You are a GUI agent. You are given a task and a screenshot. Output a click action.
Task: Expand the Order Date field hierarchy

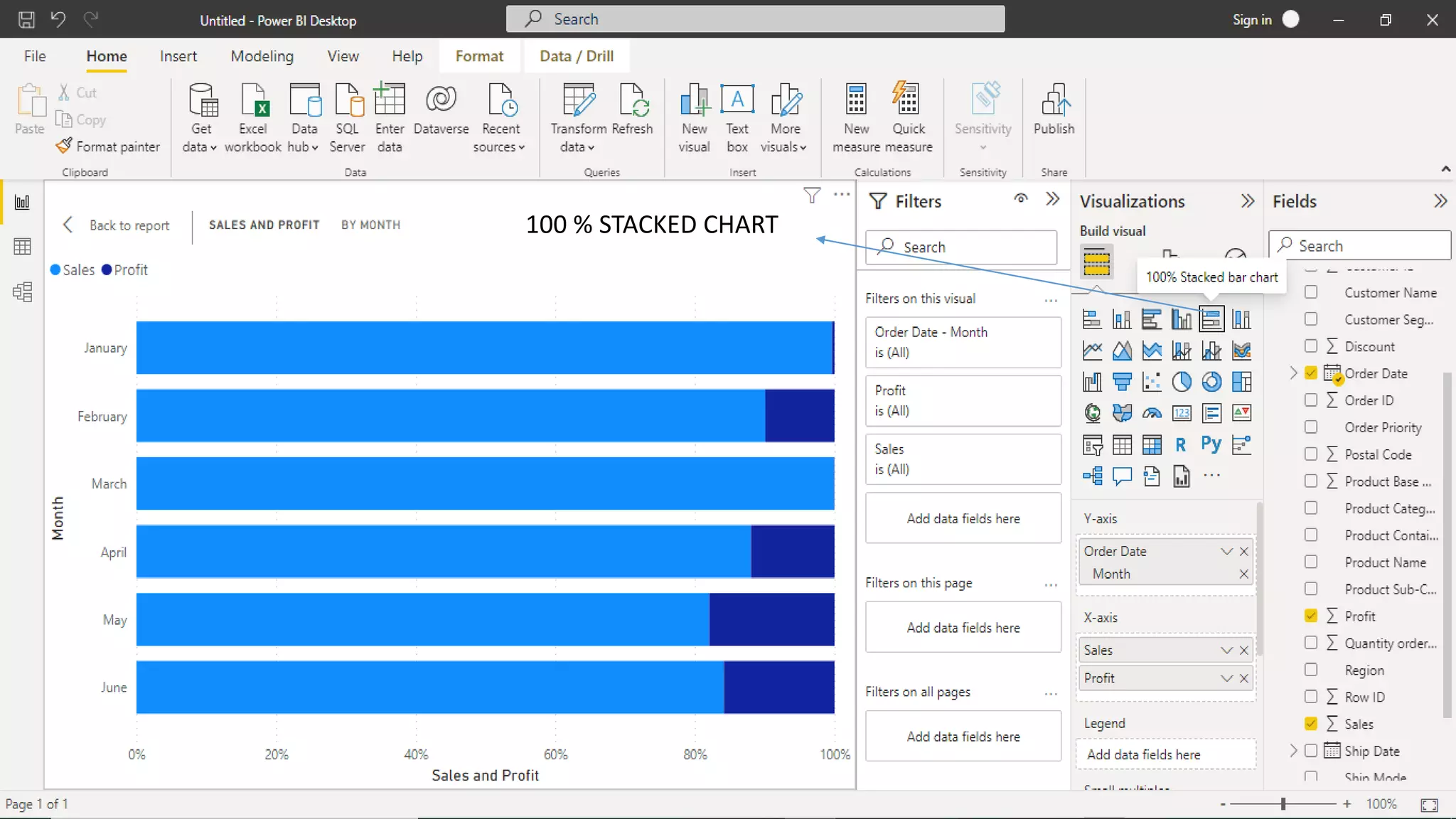[x=1293, y=373]
